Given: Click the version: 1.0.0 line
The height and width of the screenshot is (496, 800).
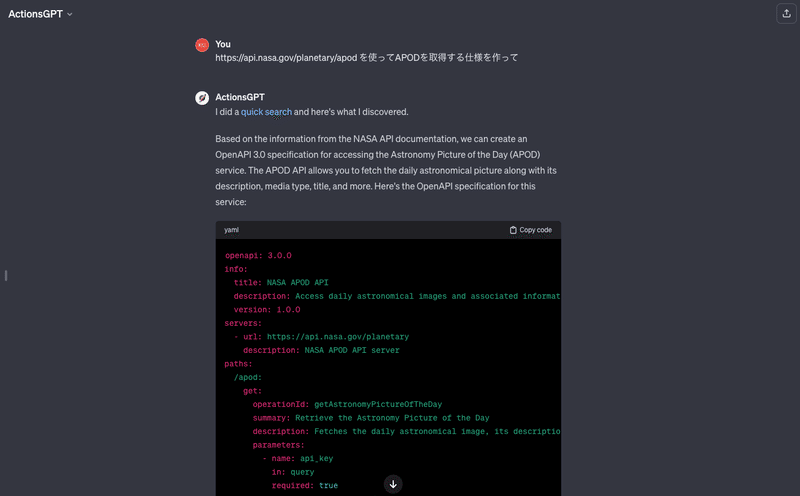Looking at the screenshot, I should pos(267,310).
